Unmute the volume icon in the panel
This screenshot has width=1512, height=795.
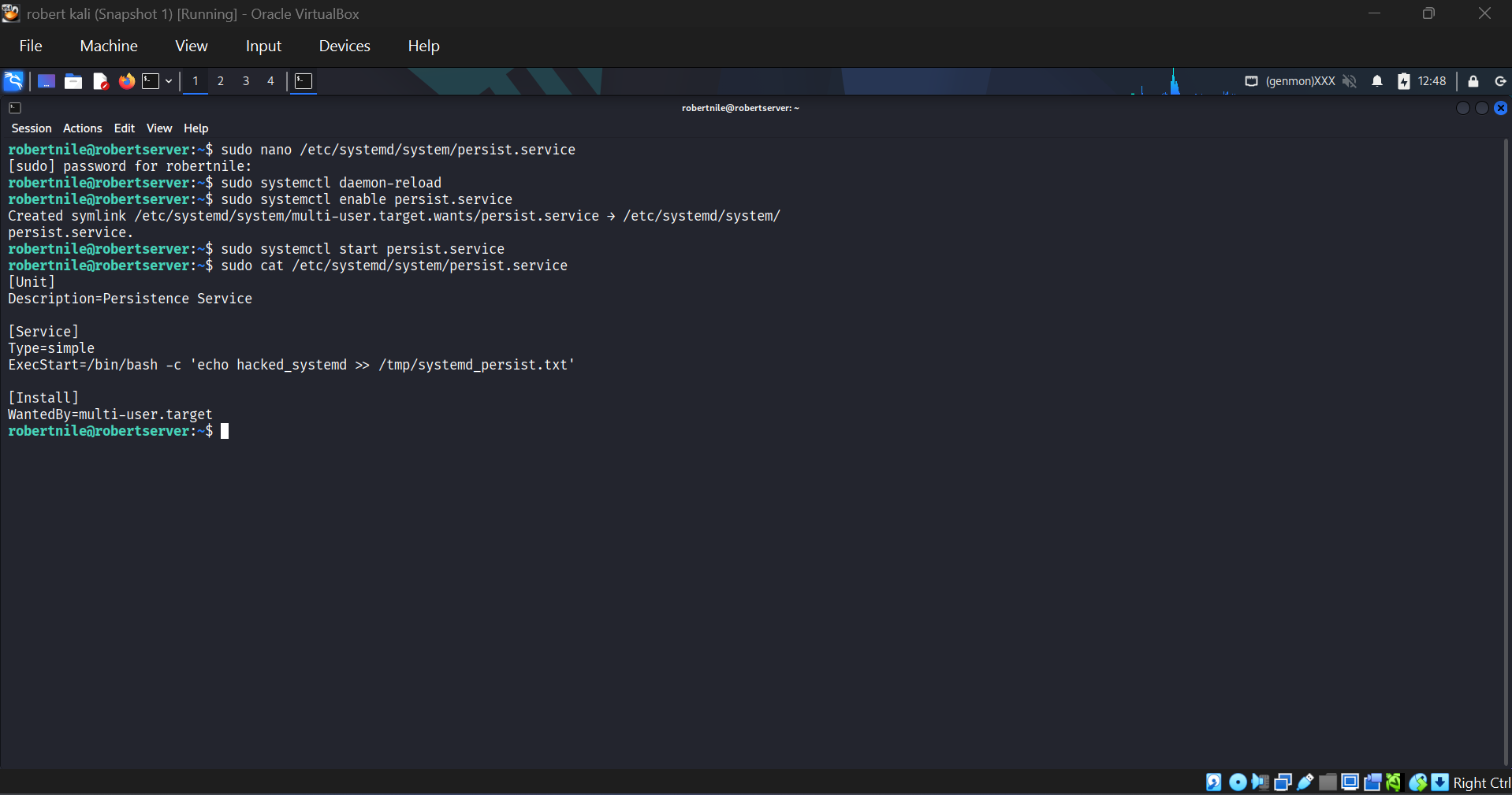[1350, 81]
